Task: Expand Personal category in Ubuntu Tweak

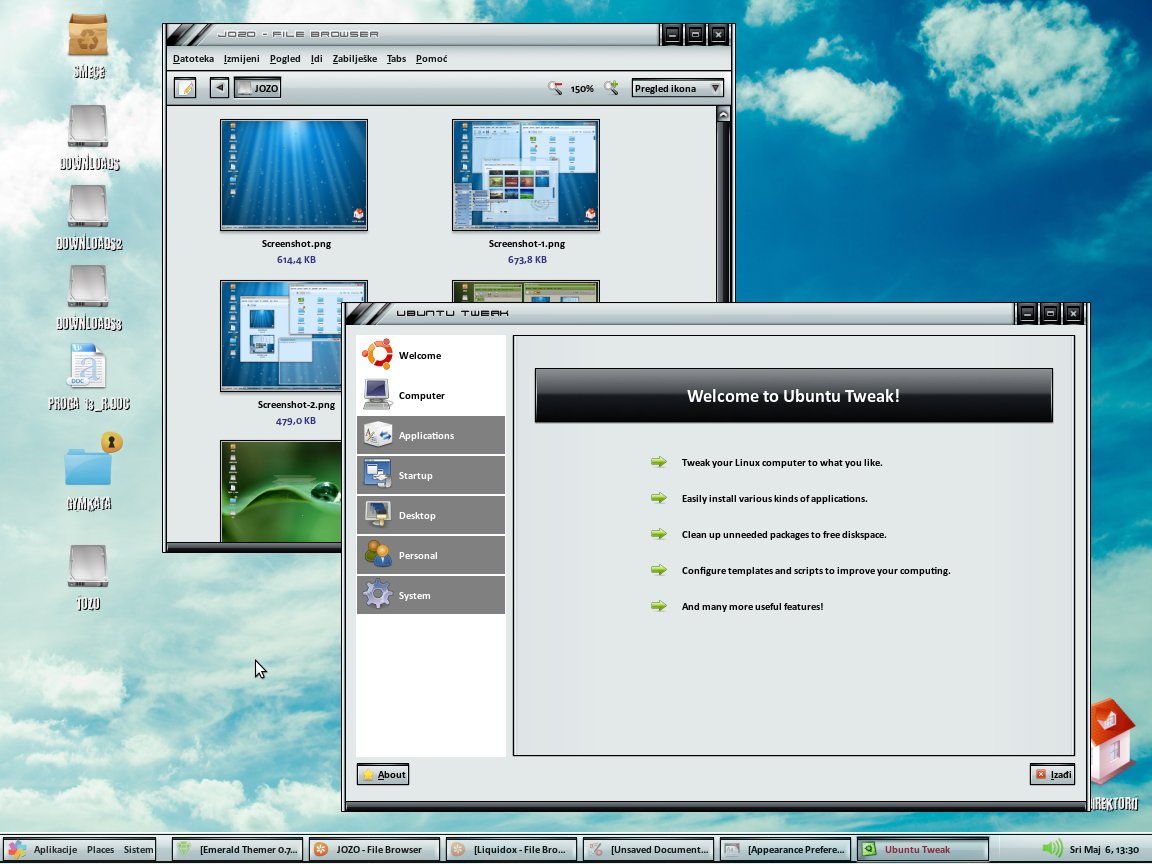Action: click(x=431, y=555)
